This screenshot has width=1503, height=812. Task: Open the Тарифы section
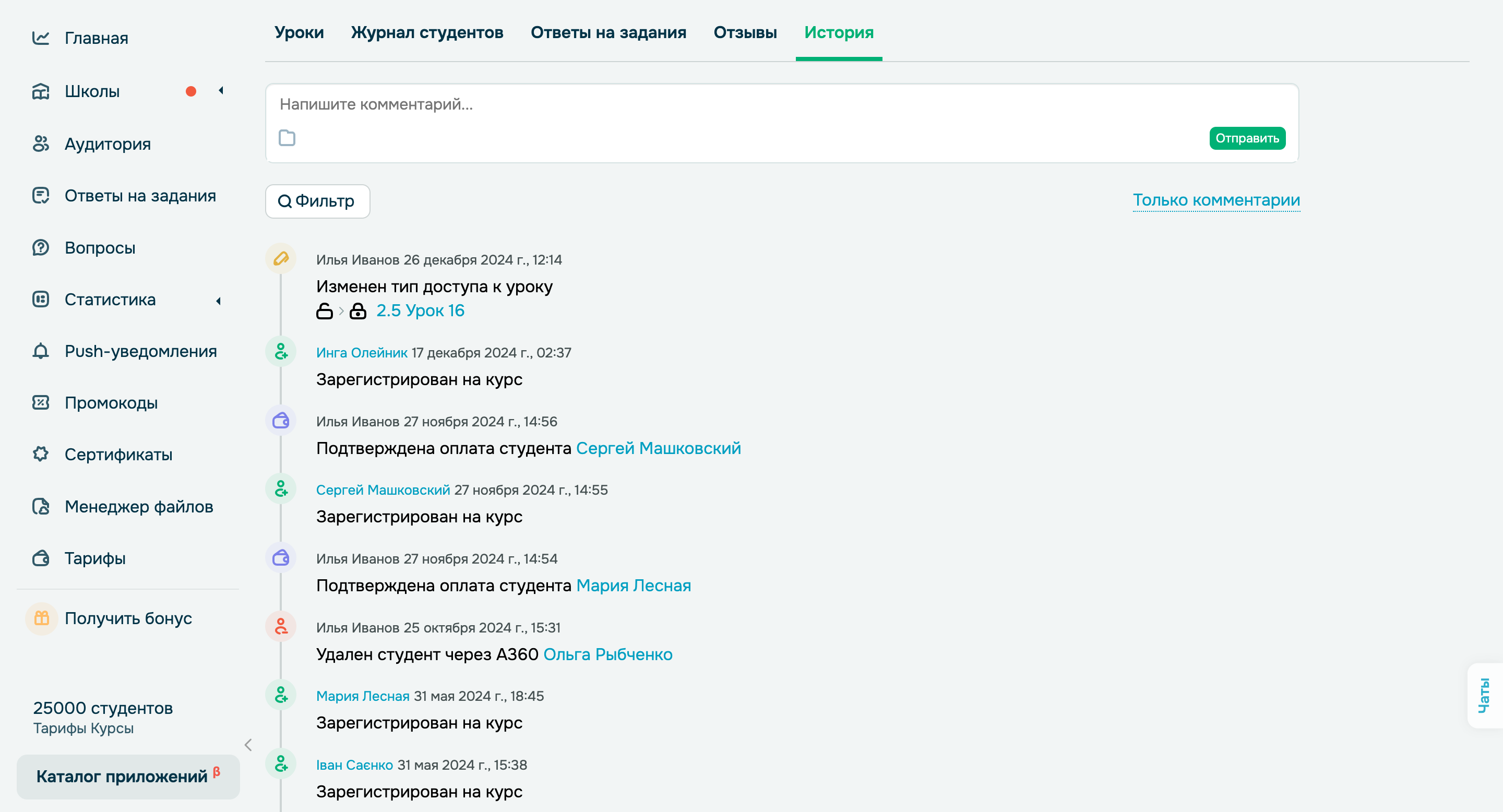tap(94, 558)
